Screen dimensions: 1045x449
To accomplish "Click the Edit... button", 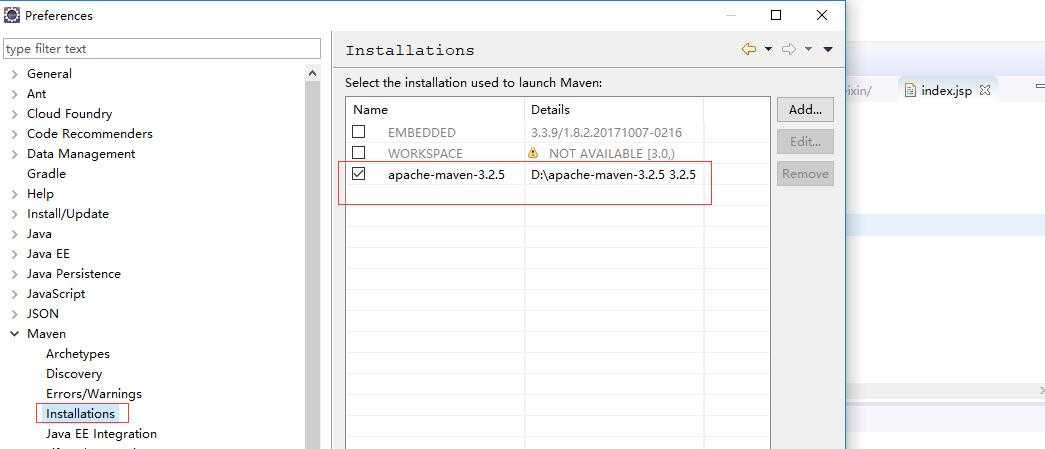I will click(805, 141).
